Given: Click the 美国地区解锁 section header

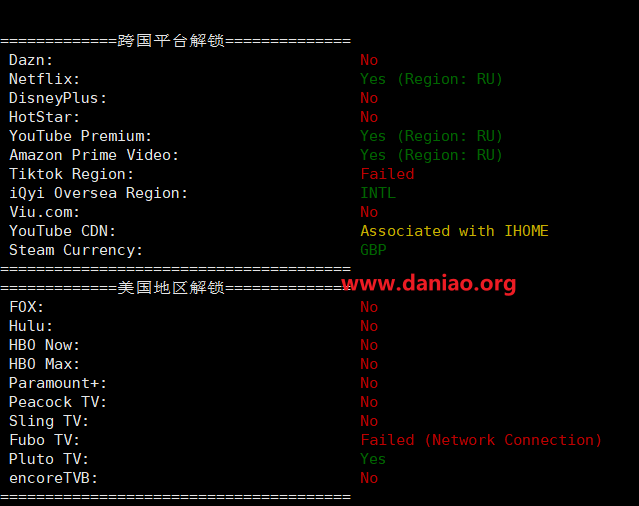Looking at the screenshot, I should [171, 288].
